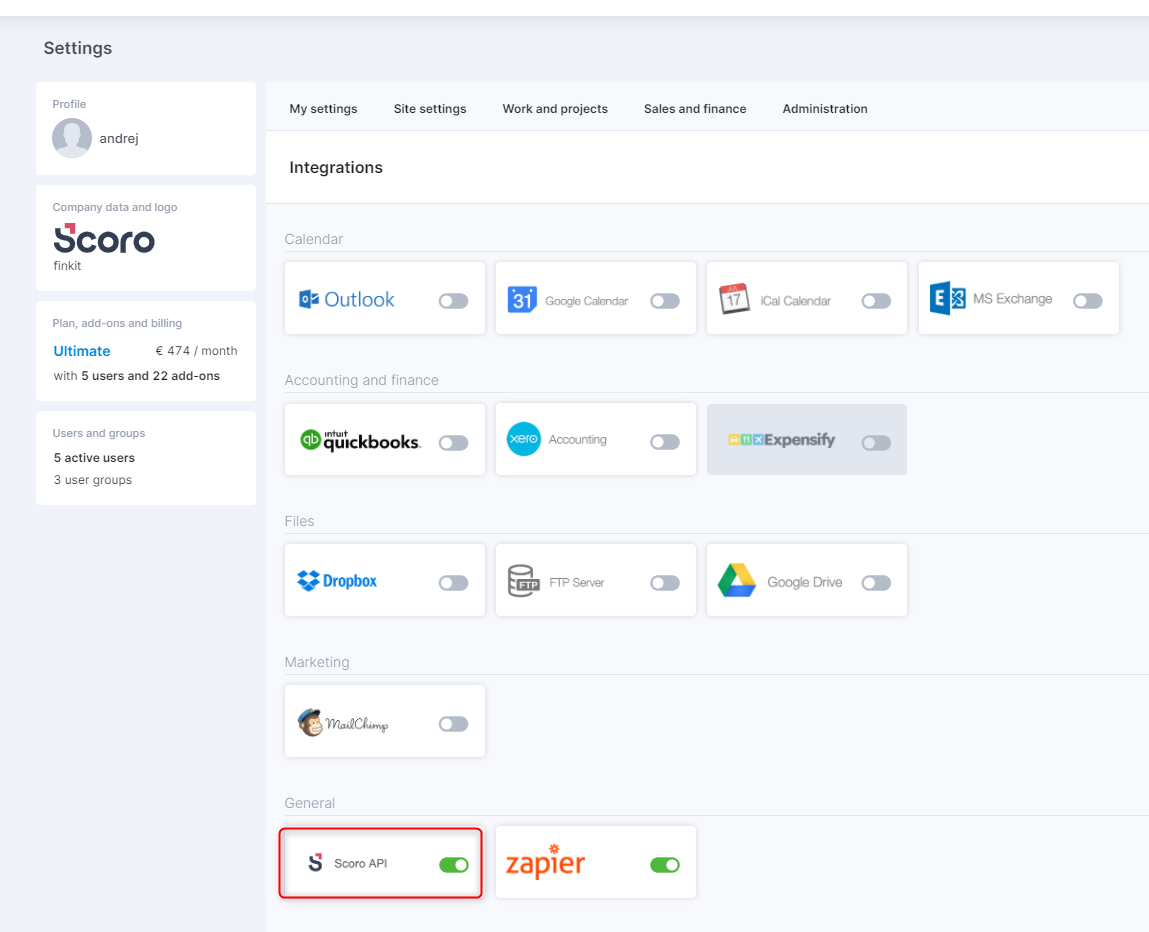The width and height of the screenshot is (1149, 932).
Task: Enable the iCal Calendar switch
Action: tap(876, 301)
